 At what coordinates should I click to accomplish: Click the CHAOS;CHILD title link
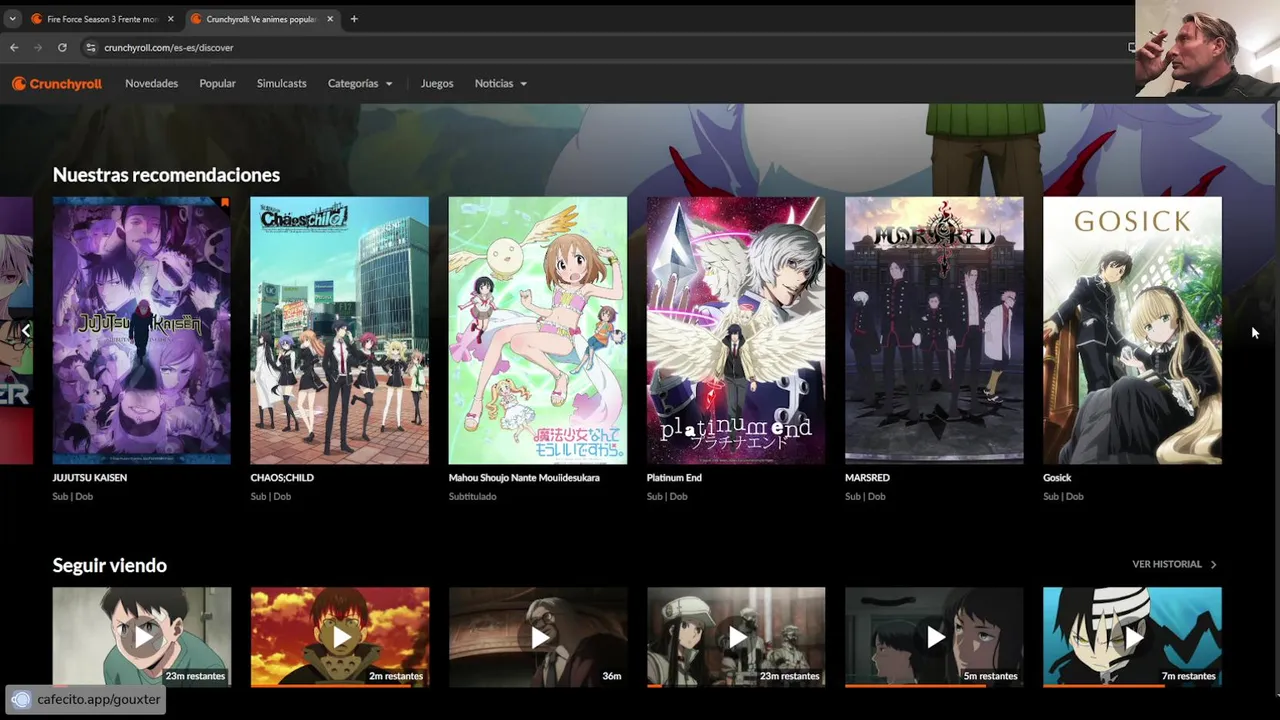pyautogui.click(x=282, y=478)
